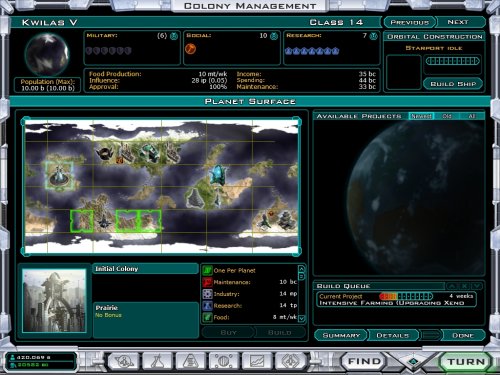Select the glowing cyan crystal building
The height and width of the screenshot is (375, 500).
coord(218,174)
